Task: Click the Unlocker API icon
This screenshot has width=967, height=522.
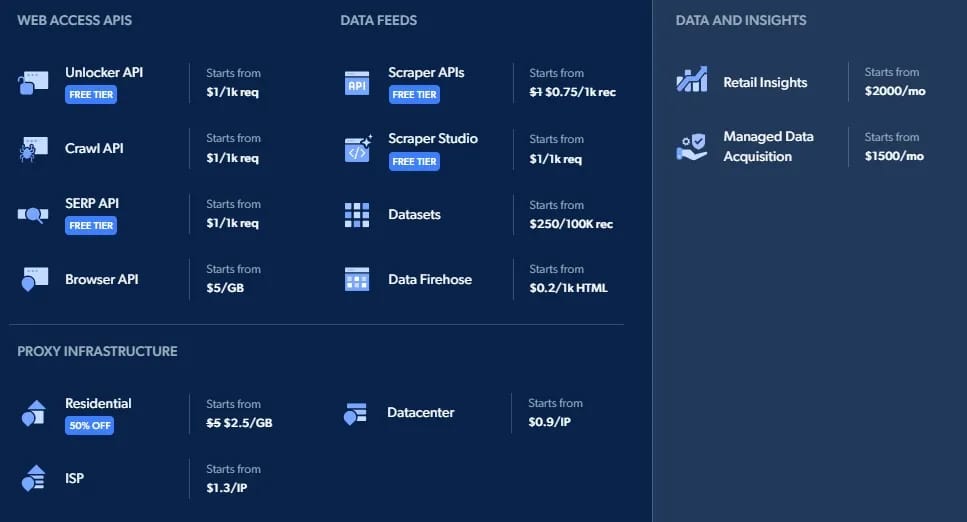Action: click(33, 83)
